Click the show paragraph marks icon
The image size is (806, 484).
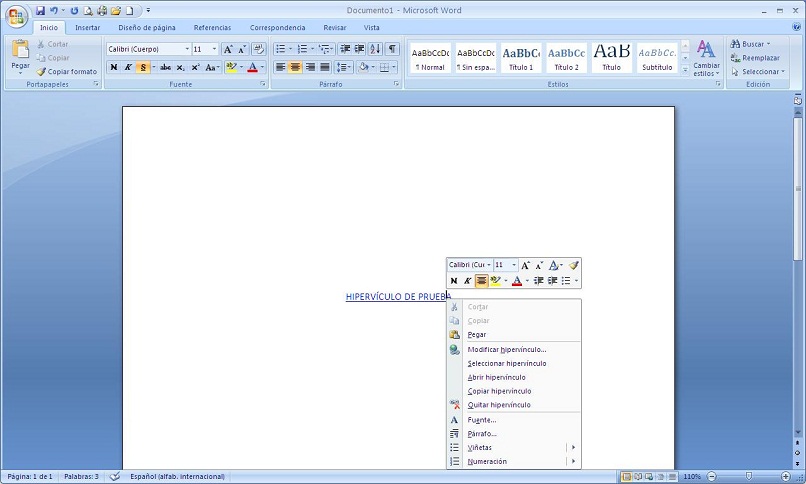[x=392, y=49]
